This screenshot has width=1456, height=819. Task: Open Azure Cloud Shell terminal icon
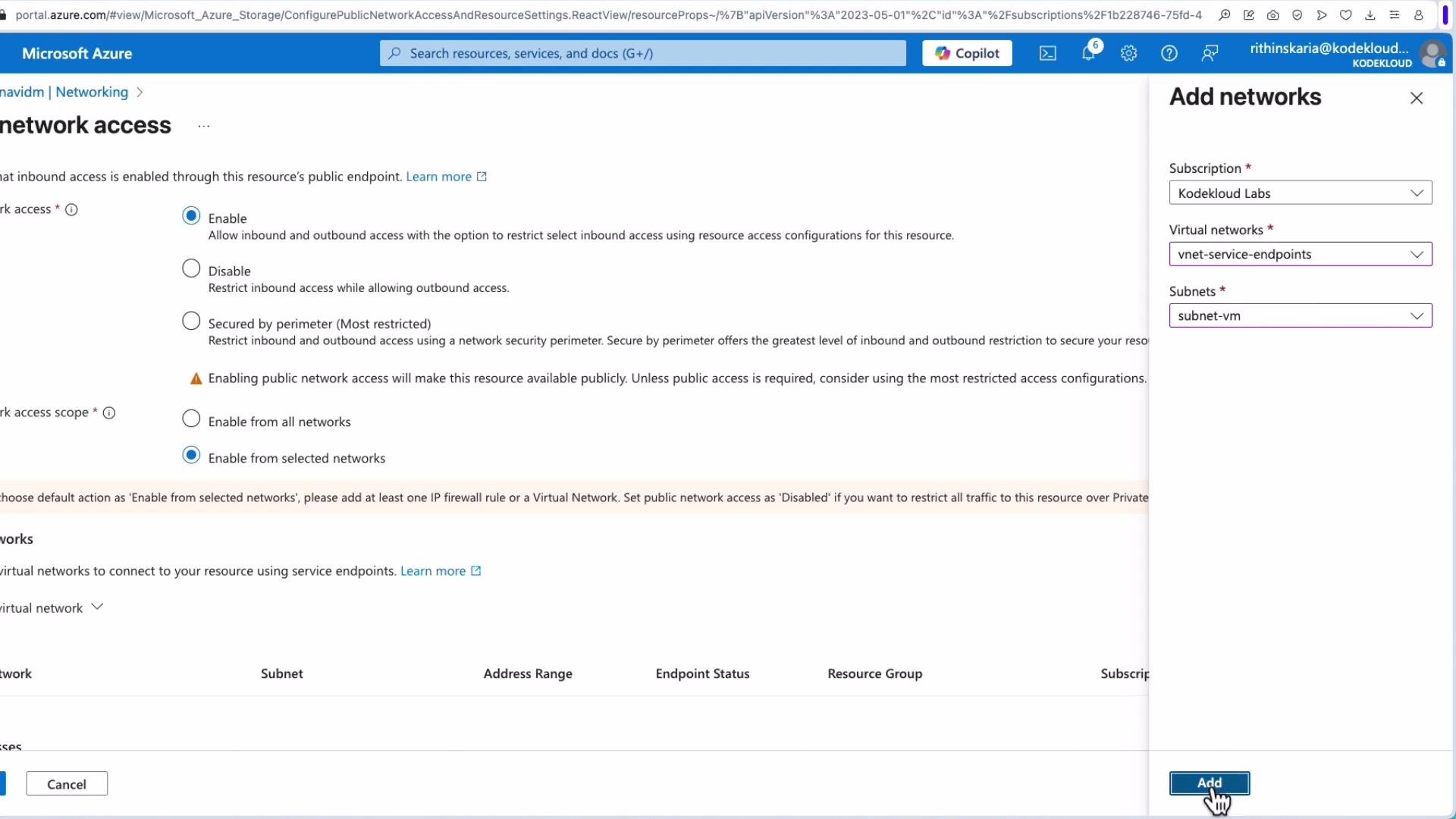coord(1047,53)
